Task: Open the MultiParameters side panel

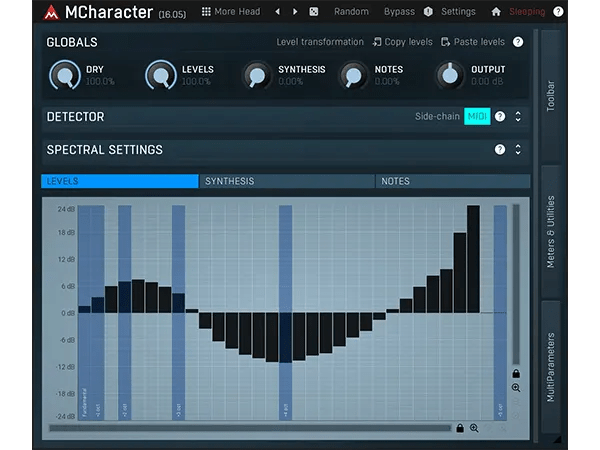Action: pos(551,367)
